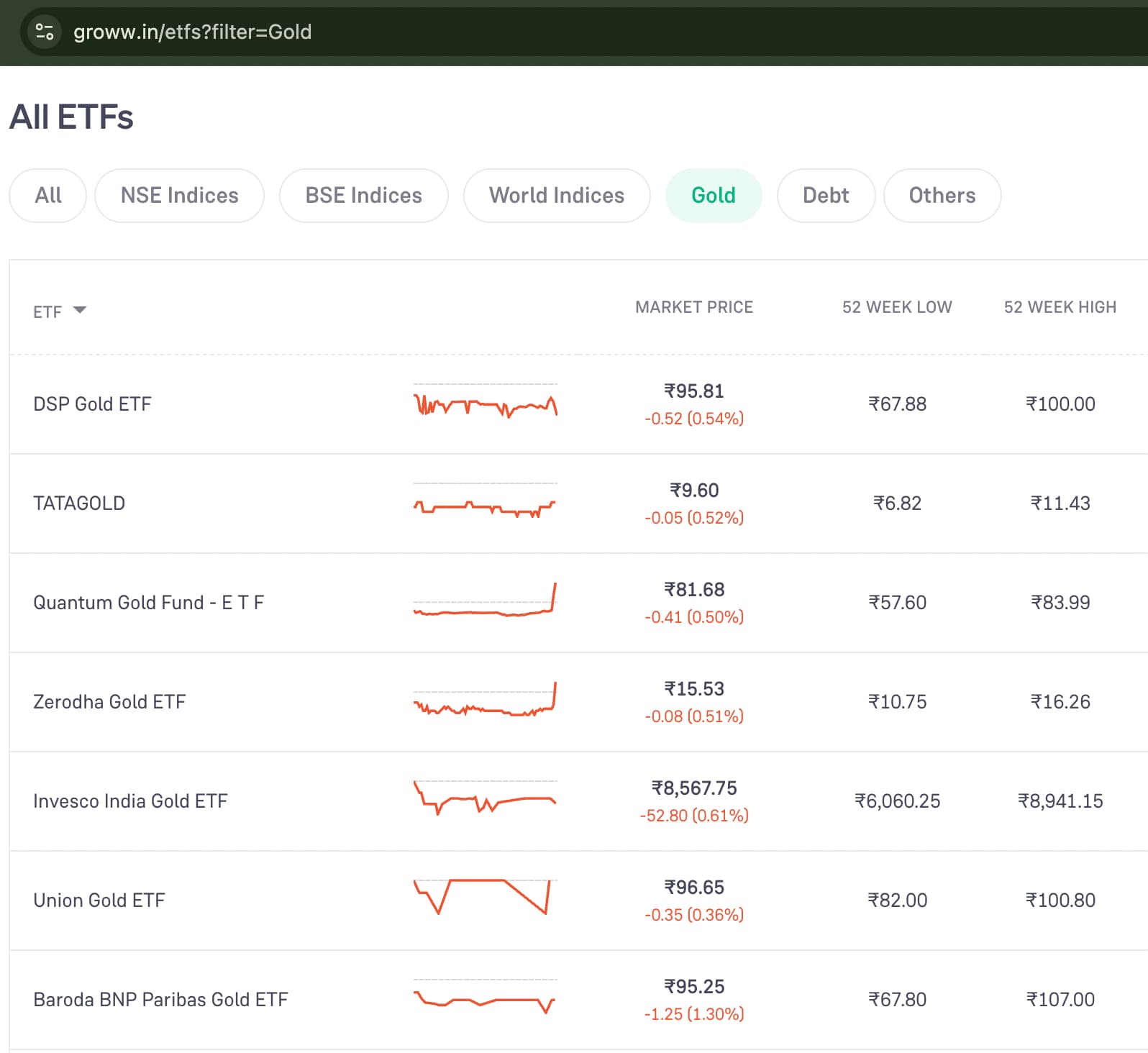The image size is (1148, 1053).
Task: Sort by ETF column dropdown arrow
Action: coord(80,311)
